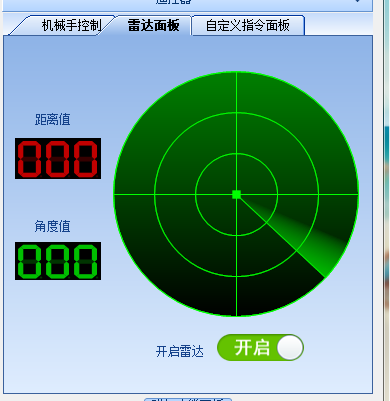Click the last green digit of angle display
Screen dimensions: 390x401
coord(86,261)
